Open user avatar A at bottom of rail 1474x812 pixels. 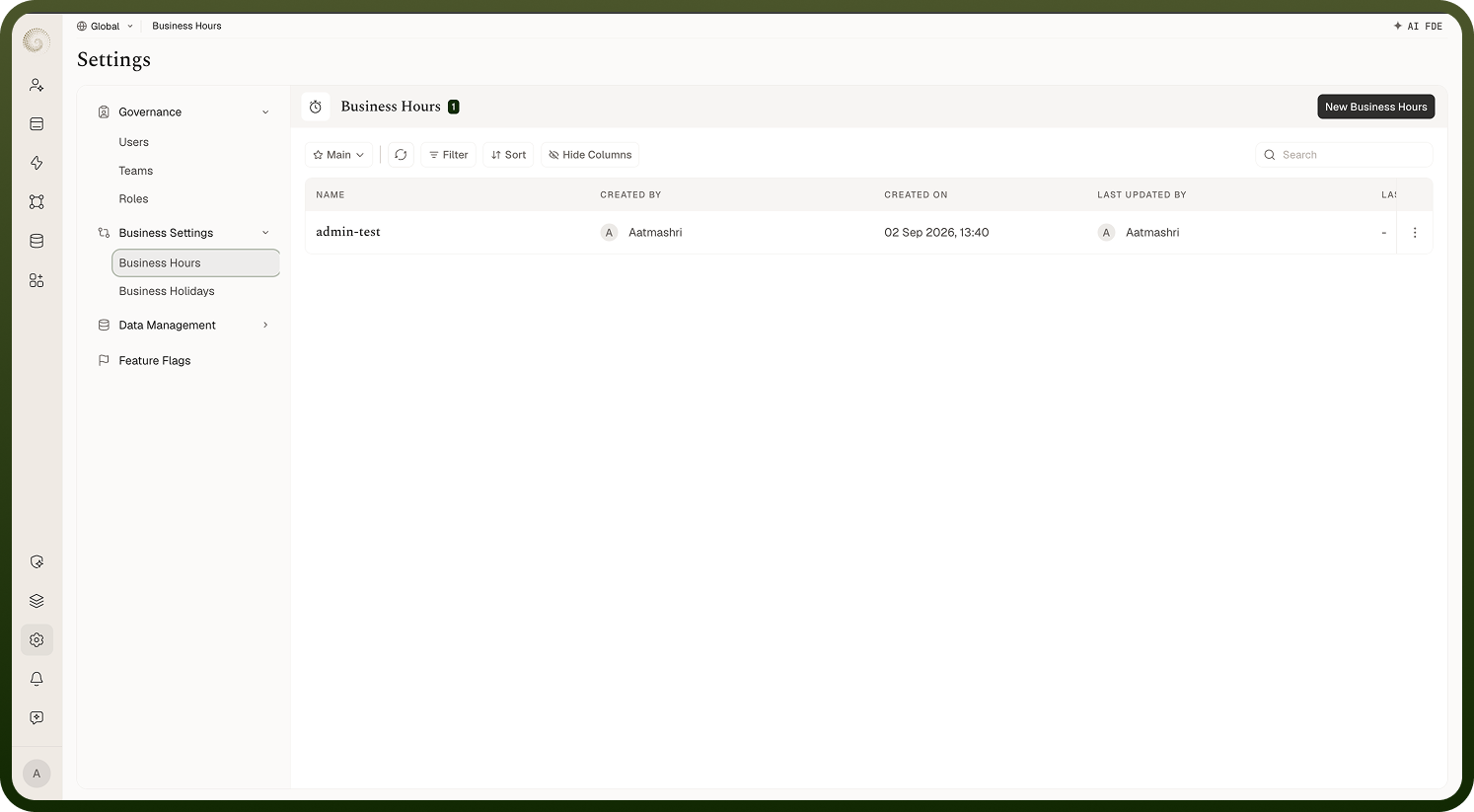(37, 774)
